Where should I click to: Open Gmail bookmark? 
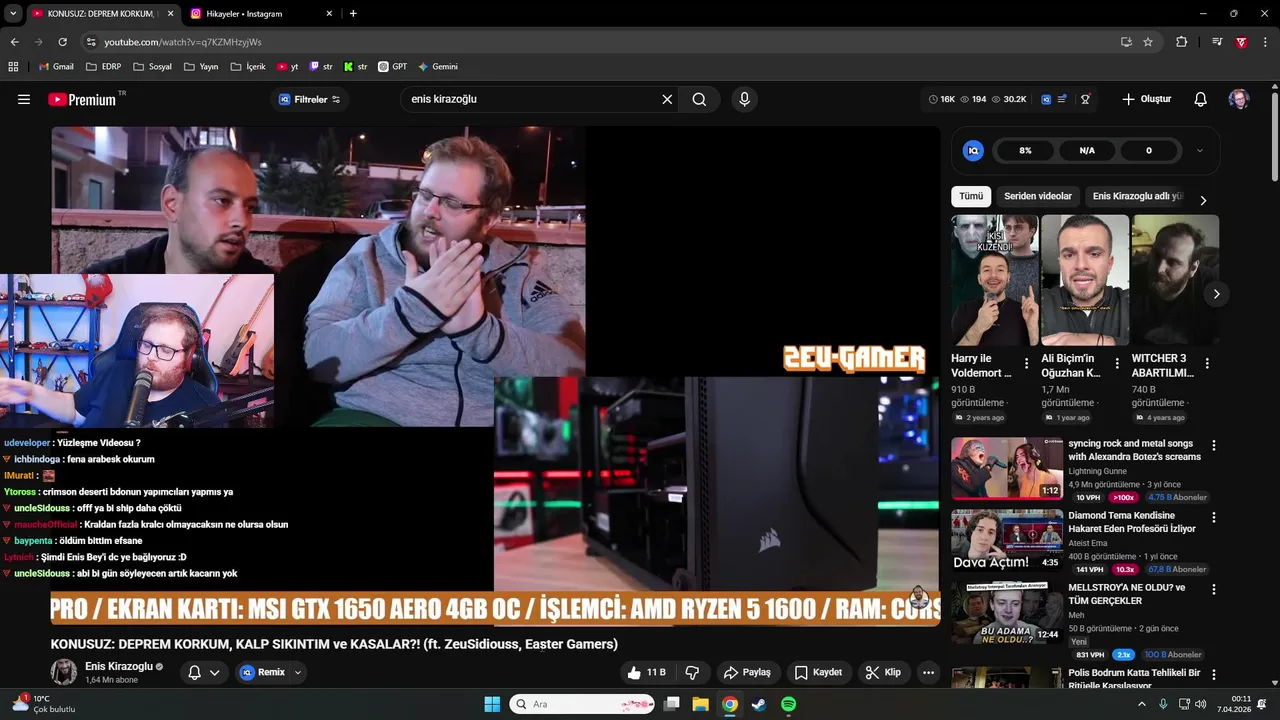click(x=55, y=67)
